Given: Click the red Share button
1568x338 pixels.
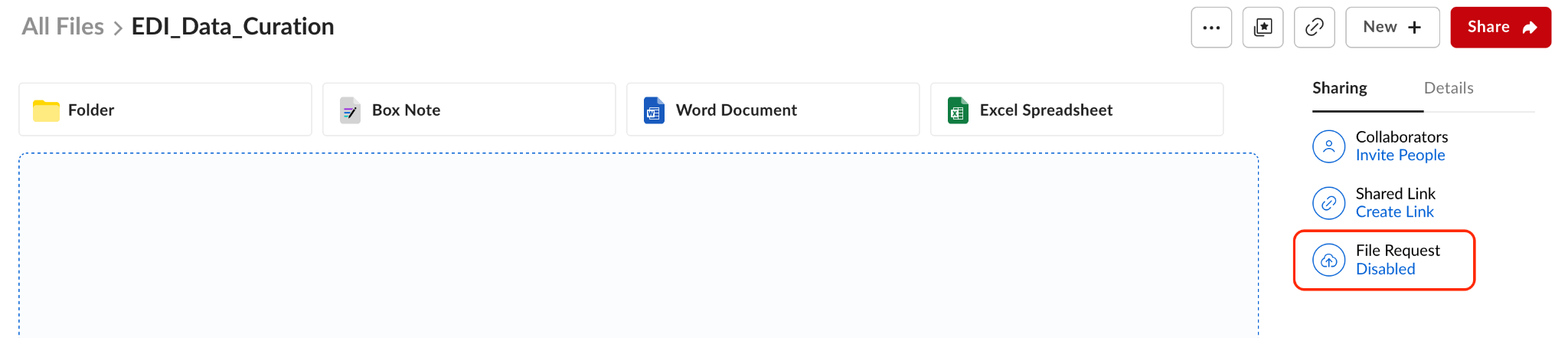Looking at the screenshot, I should coord(1501,28).
